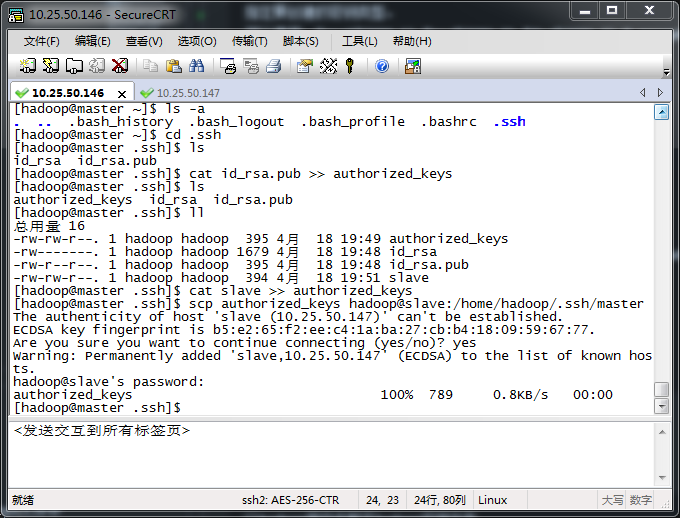Viewport: 680px width, 518px height.
Task: Open the 文件(F) menu
Action: click(x=41, y=41)
